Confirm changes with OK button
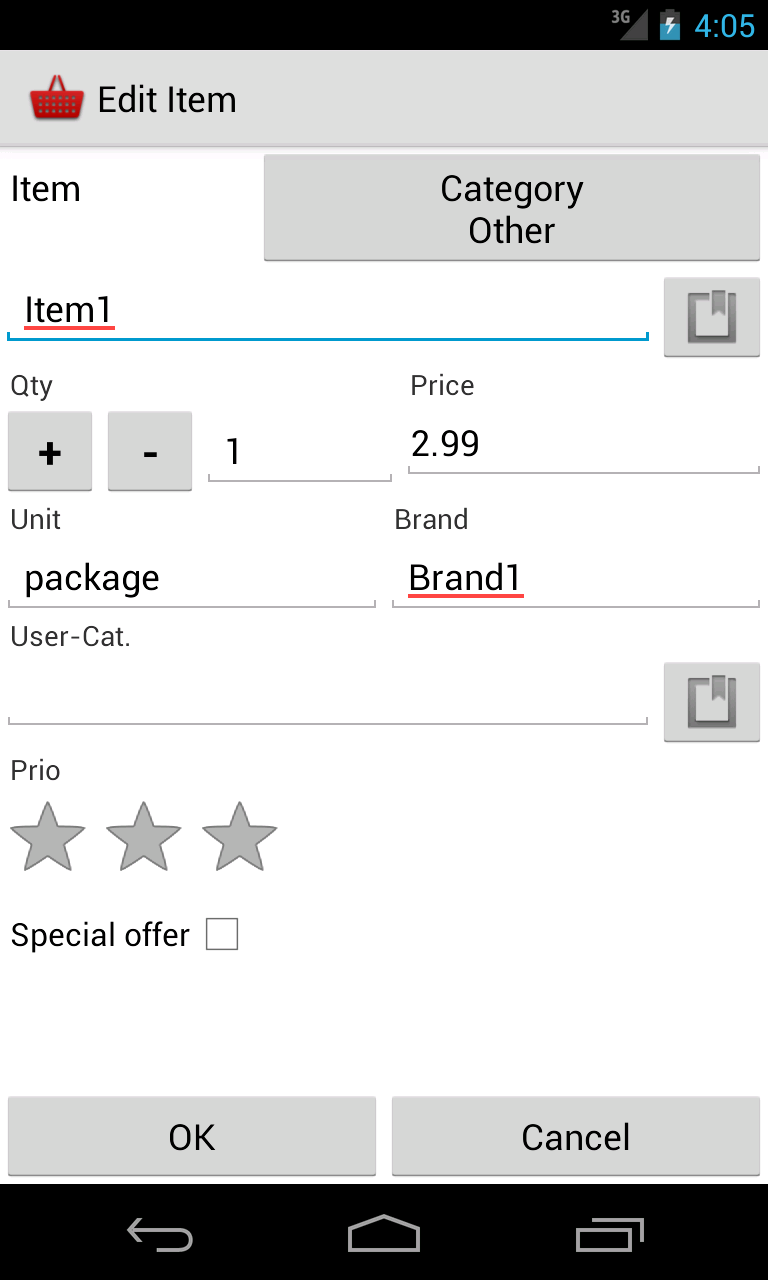This screenshot has height=1280, width=768. click(192, 1137)
